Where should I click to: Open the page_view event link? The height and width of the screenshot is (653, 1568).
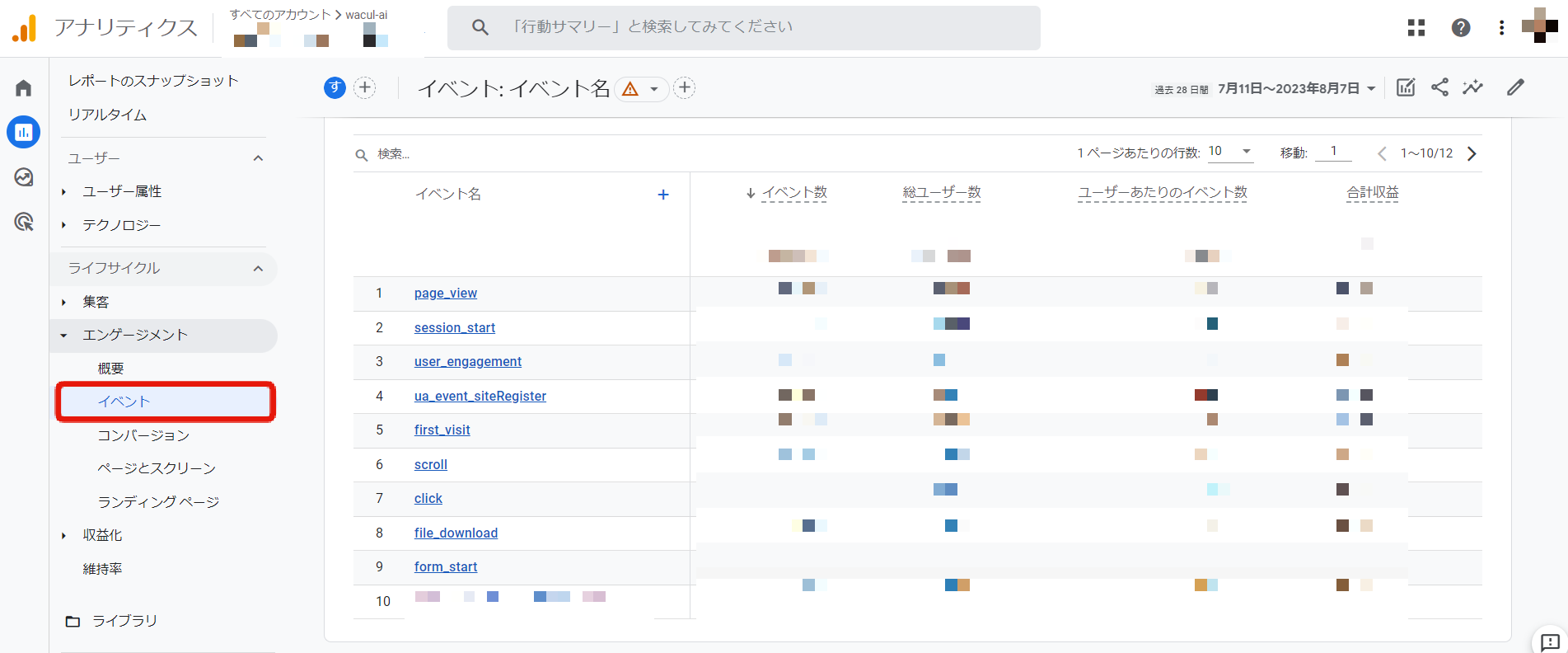pyautogui.click(x=445, y=293)
